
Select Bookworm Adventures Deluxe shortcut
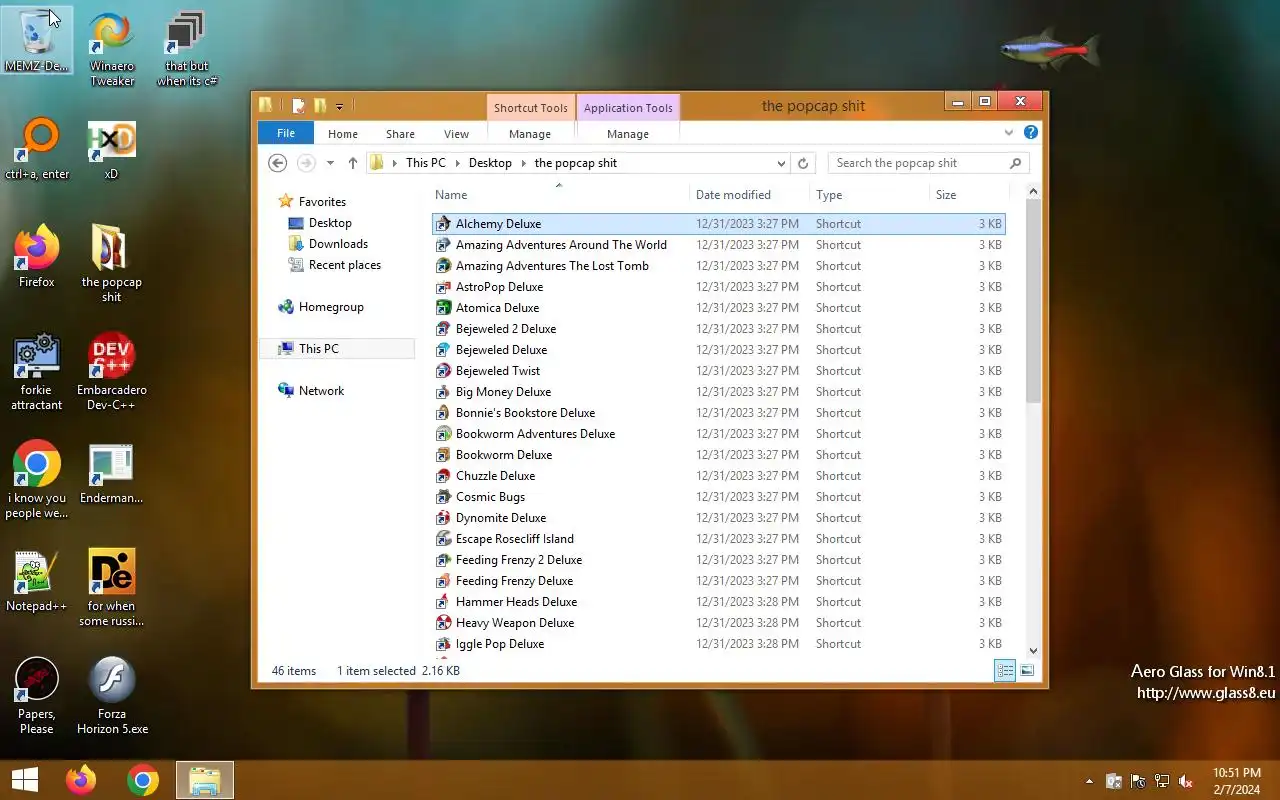pyautogui.click(x=718, y=434)
